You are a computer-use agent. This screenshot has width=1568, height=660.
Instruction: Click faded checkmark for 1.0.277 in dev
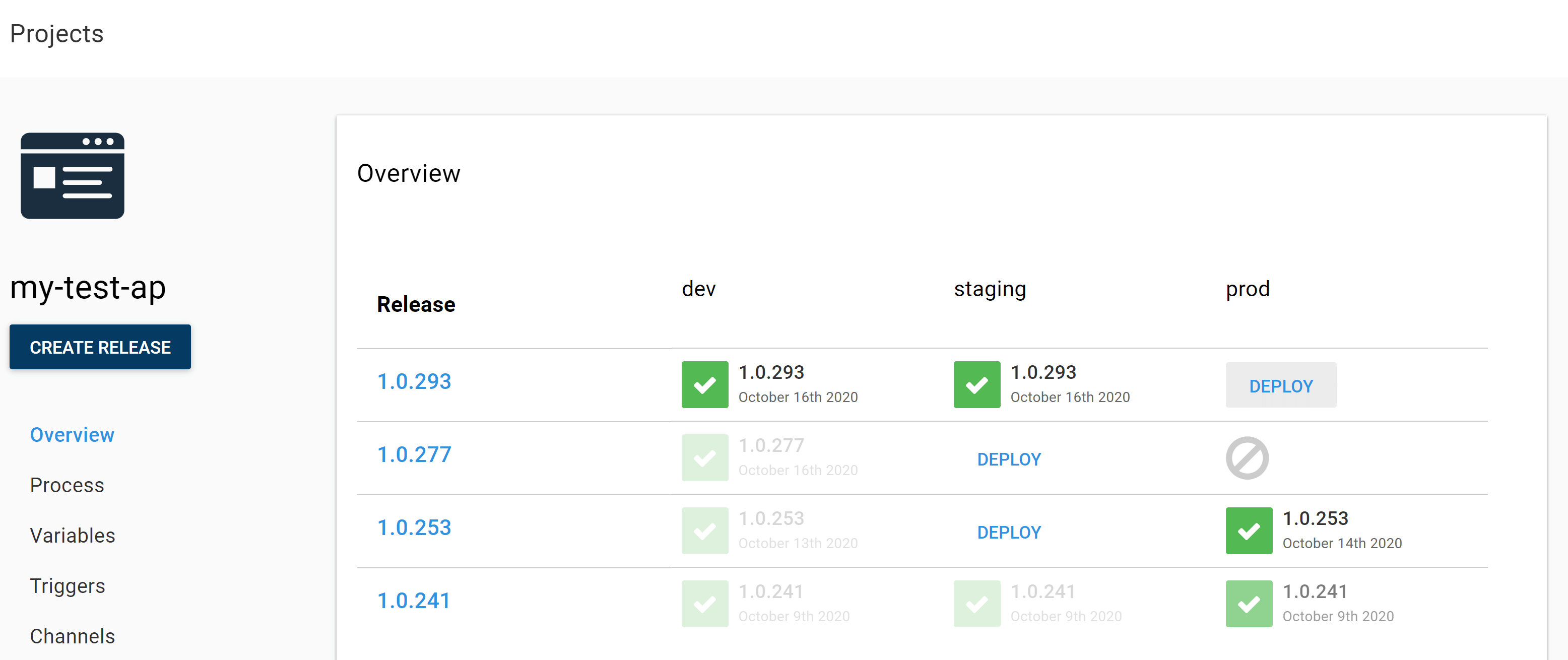coord(705,458)
